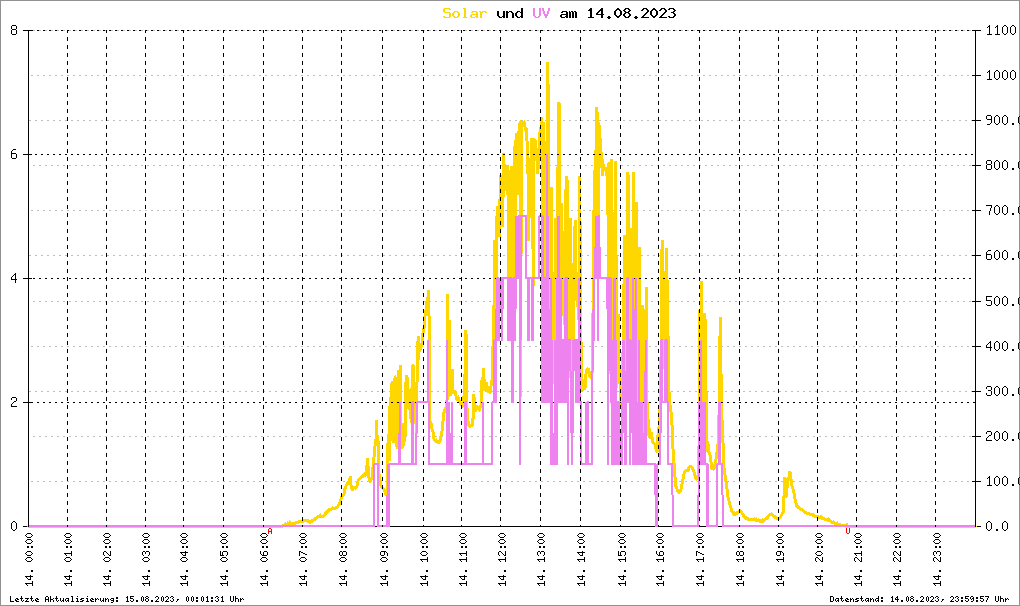Viewport: 1020px width, 606px height.
Task: Click the "Datenstand" timestamp footer text
Action: tap(922, 599)
